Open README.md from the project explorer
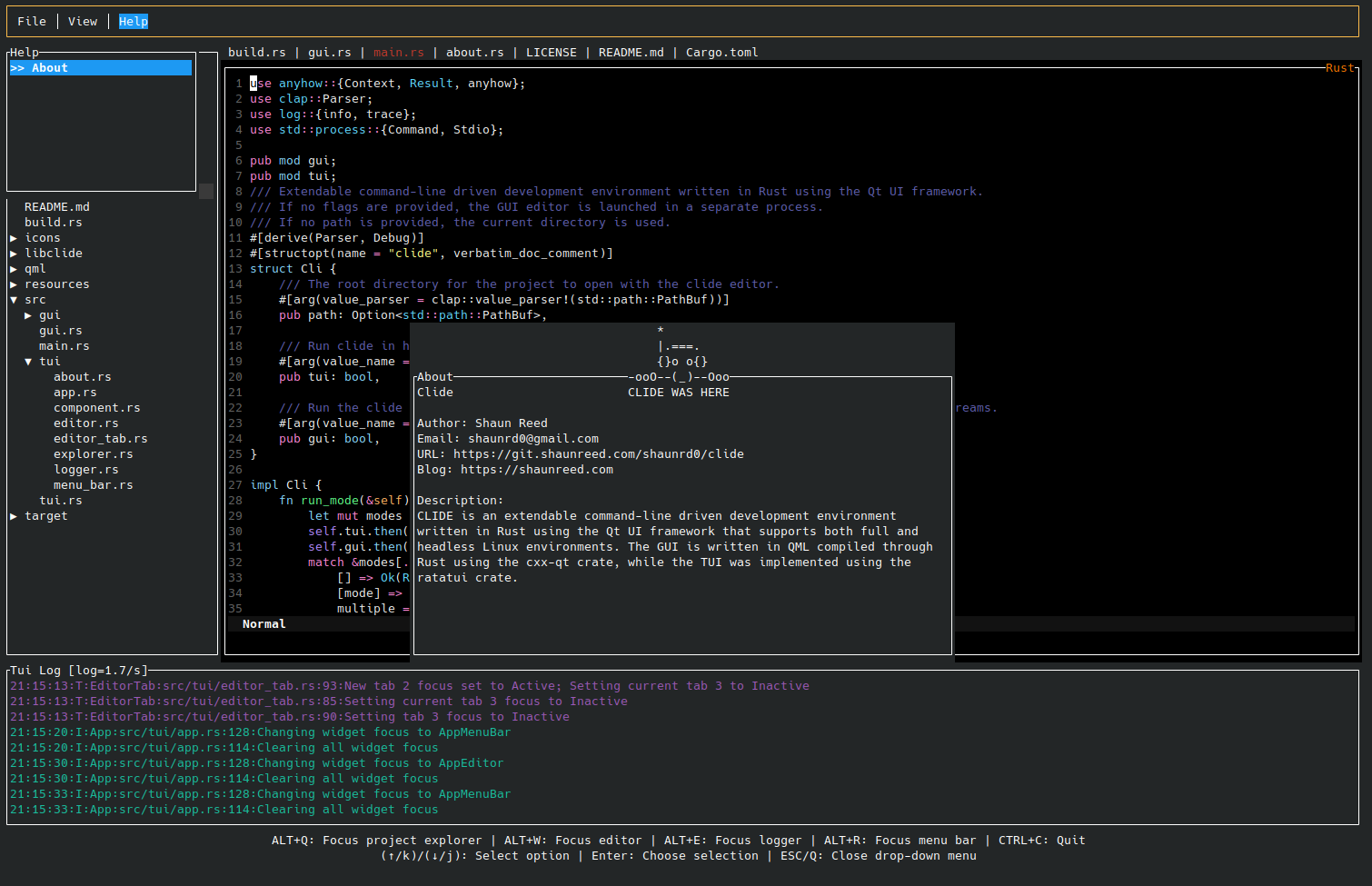Screen dimensions: 1372x886 click(56, 207)
